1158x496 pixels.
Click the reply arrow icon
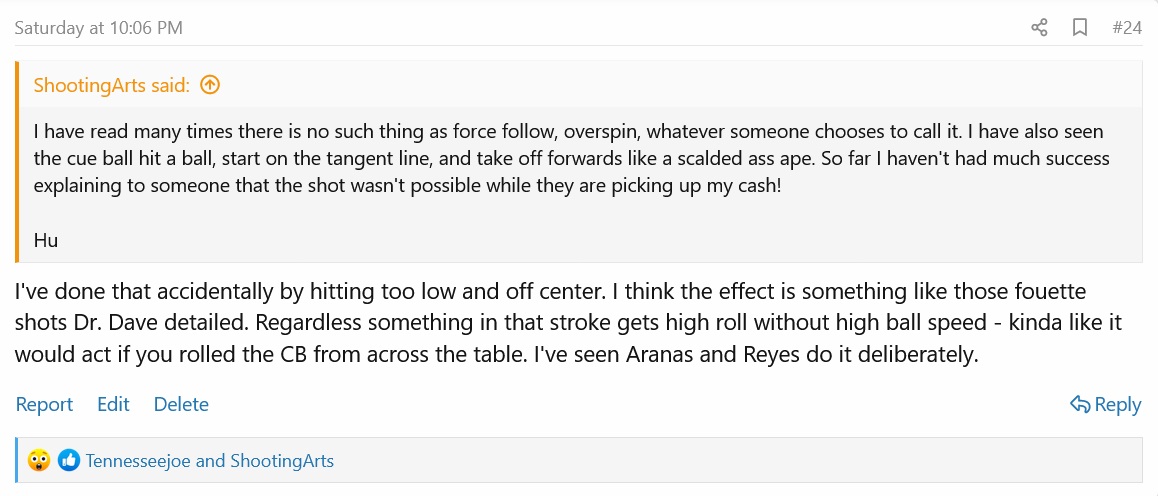(1080, 404)
